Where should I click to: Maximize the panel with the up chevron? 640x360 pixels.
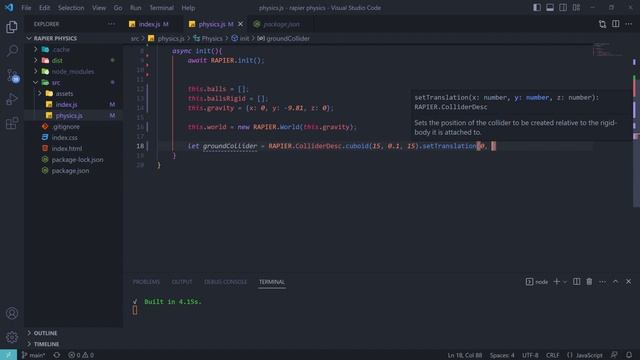point(616,282)
